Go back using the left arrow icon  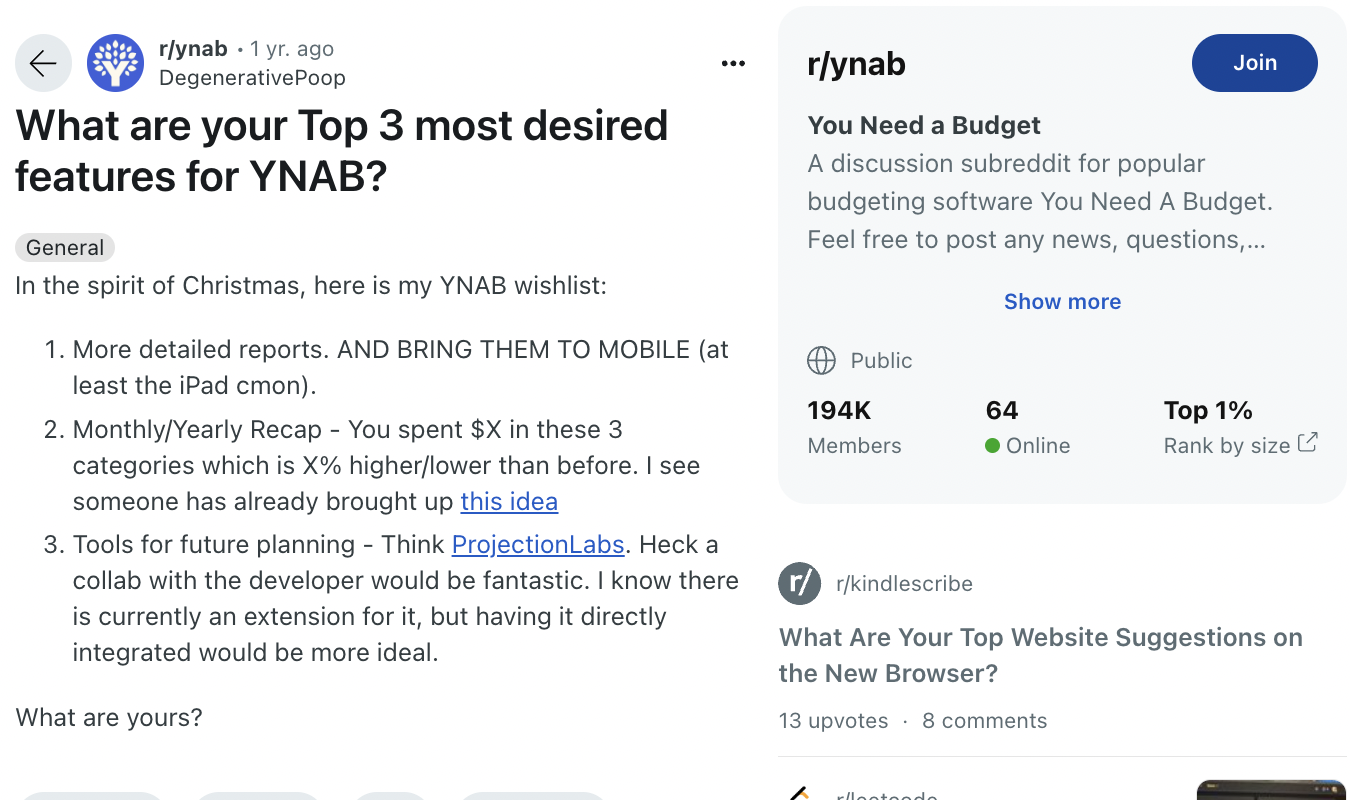[43, 62]
